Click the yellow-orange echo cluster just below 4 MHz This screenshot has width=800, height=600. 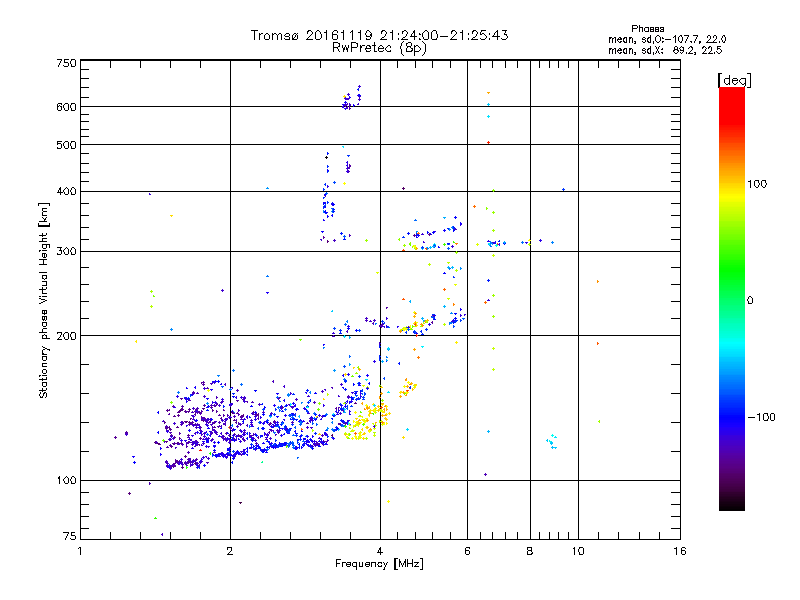[366, 421]
